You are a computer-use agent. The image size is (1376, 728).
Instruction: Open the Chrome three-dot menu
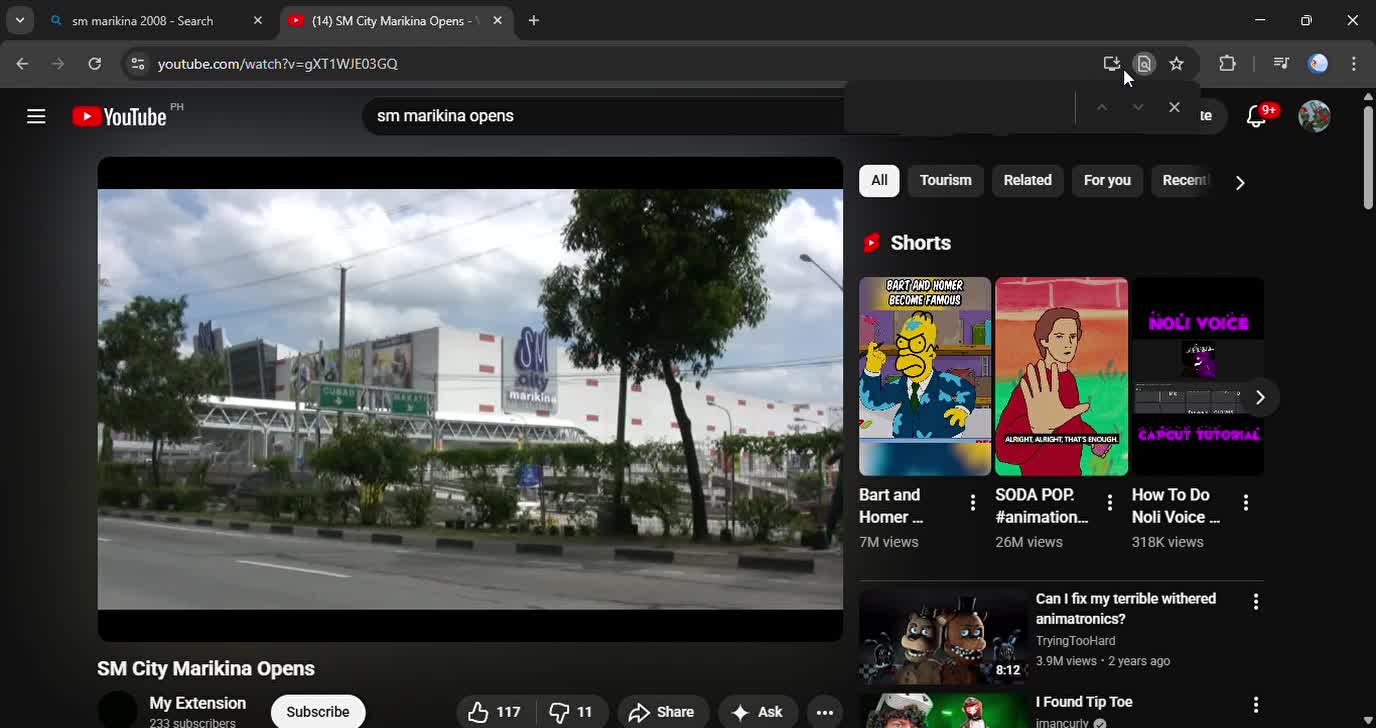pyautogui.click(x=1354, y=63)
